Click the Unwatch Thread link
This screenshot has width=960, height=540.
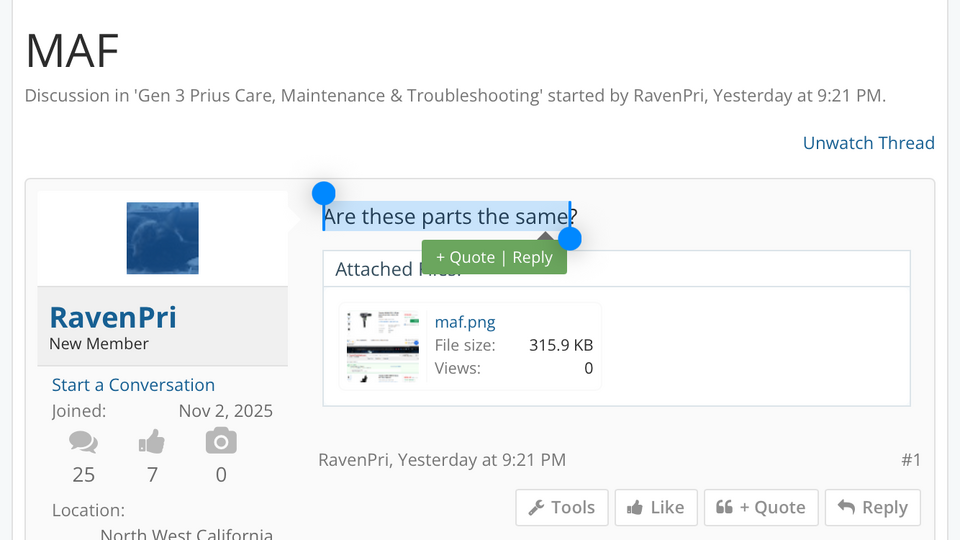click(868, 143)
